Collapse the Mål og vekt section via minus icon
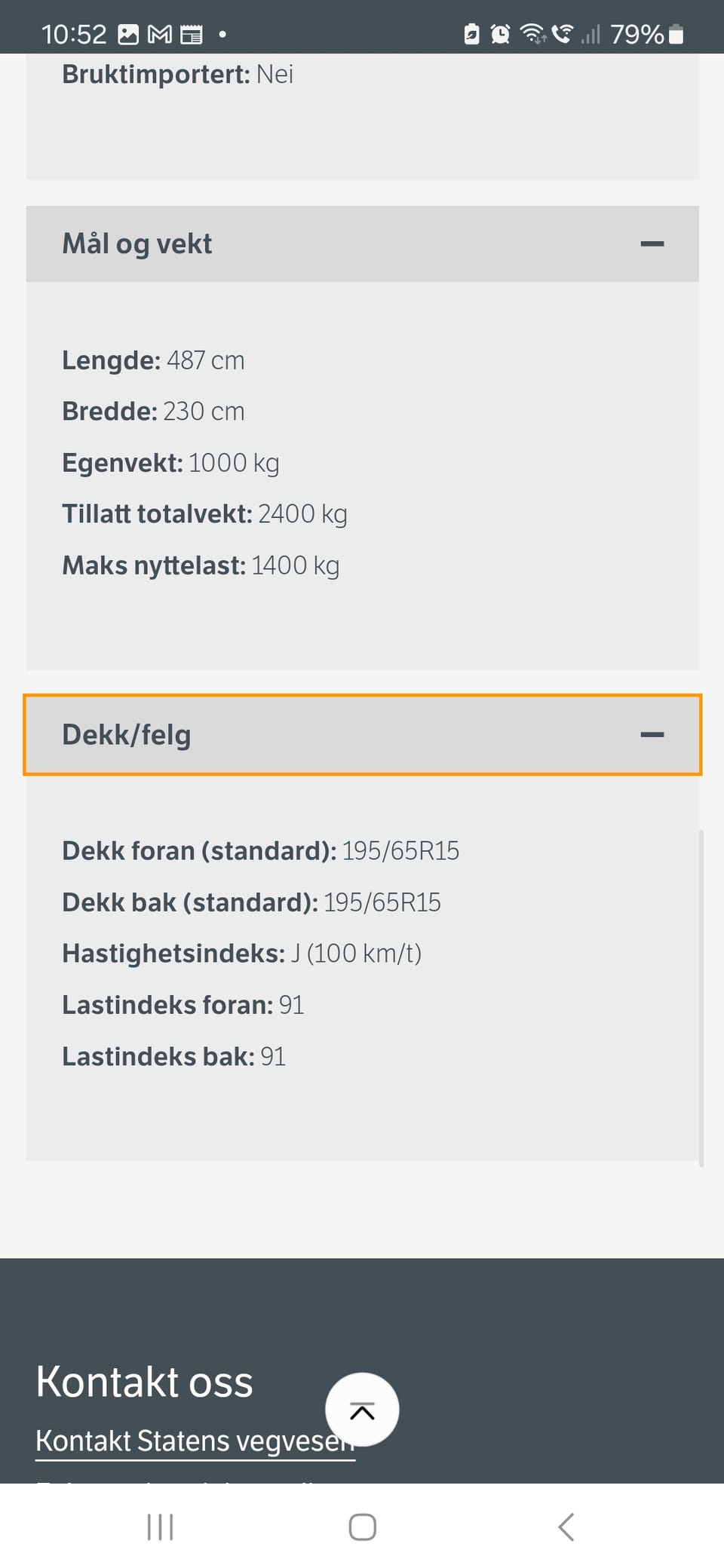The height and width of the screenshot is (1568, 724). (x=652, y=244)
